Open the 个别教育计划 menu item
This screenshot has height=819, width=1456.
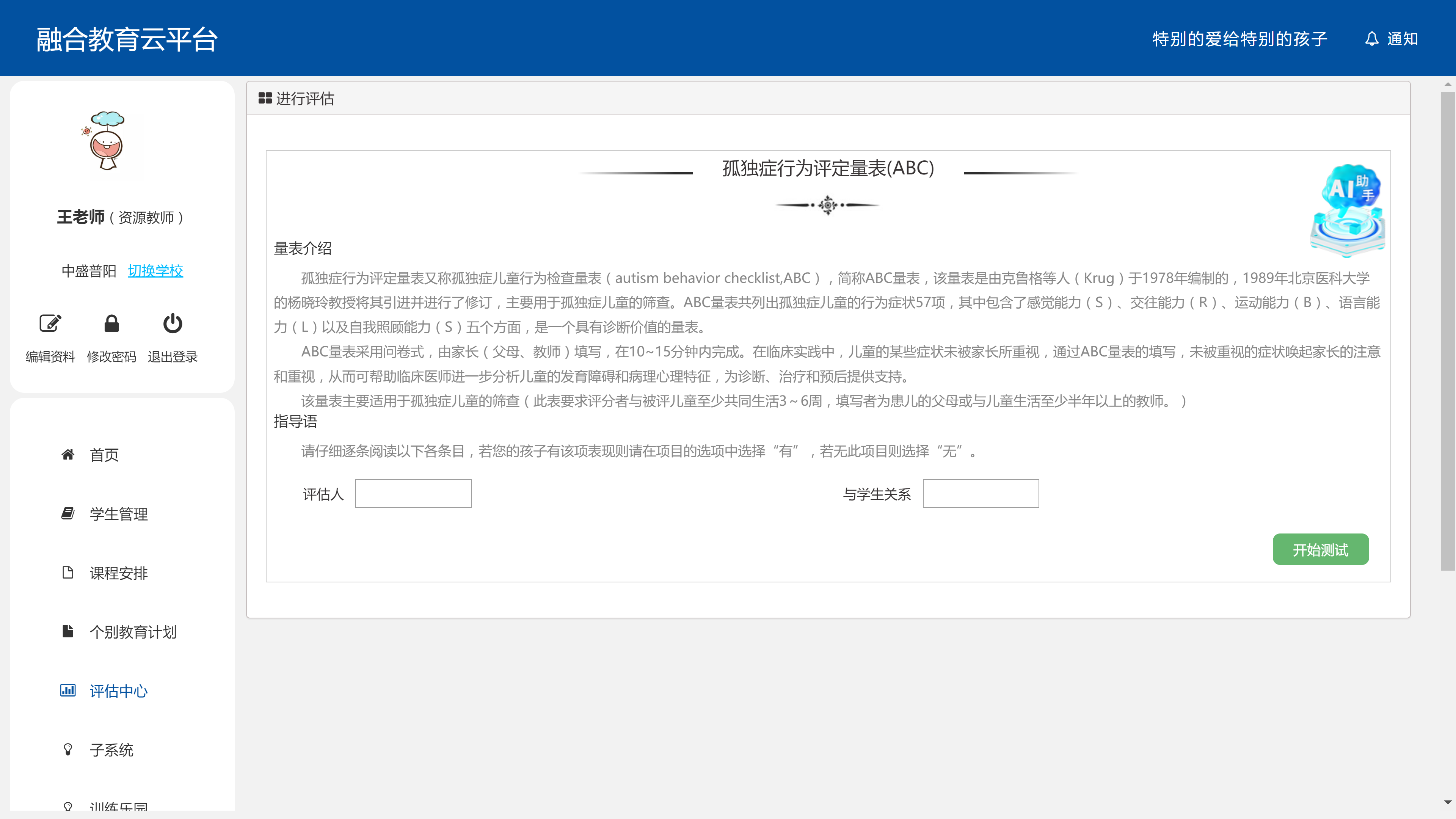(133, 632)
